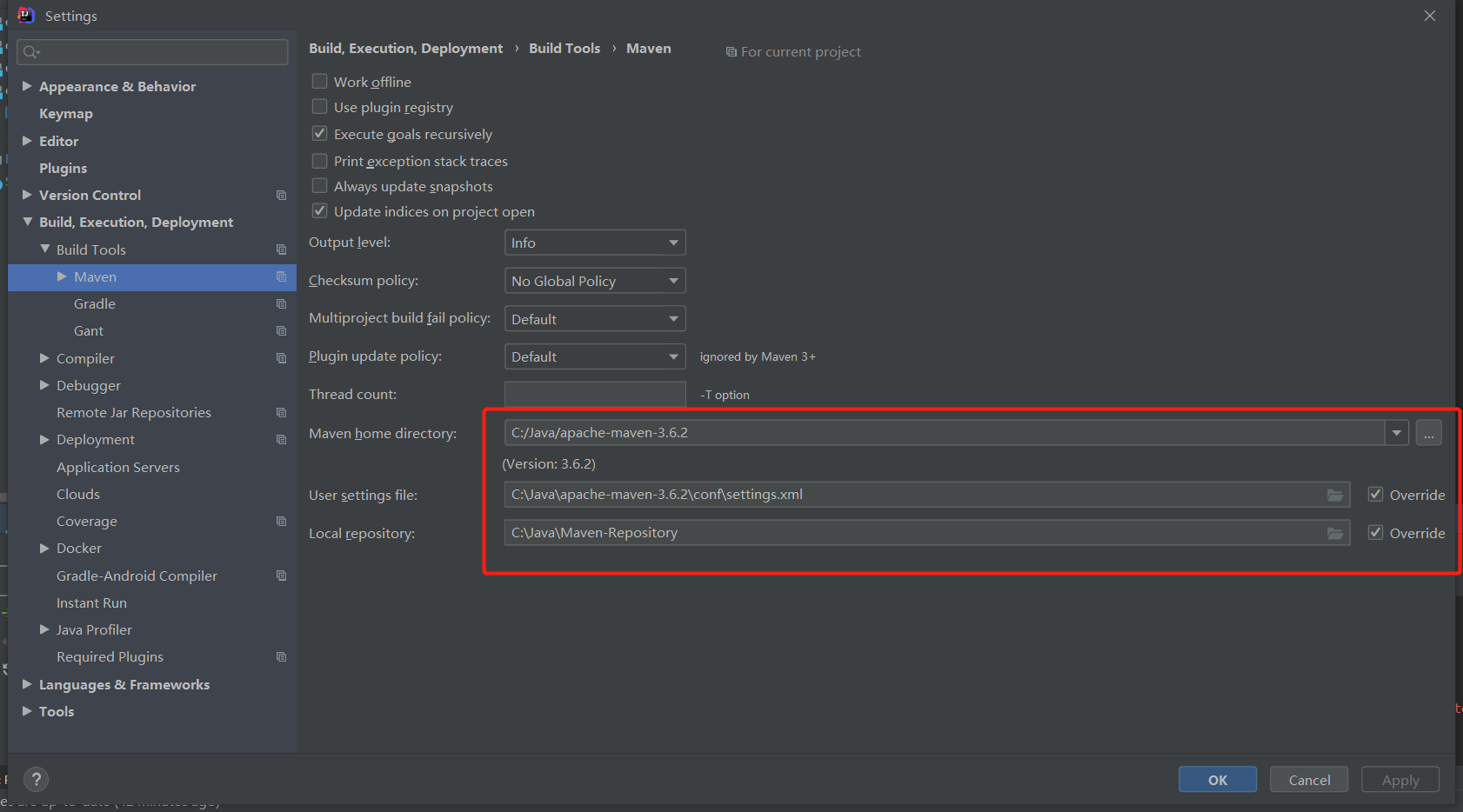Click the For current project icon
Image resolution: width=1463 pixels, height=812 pixels.
(731, 52)
